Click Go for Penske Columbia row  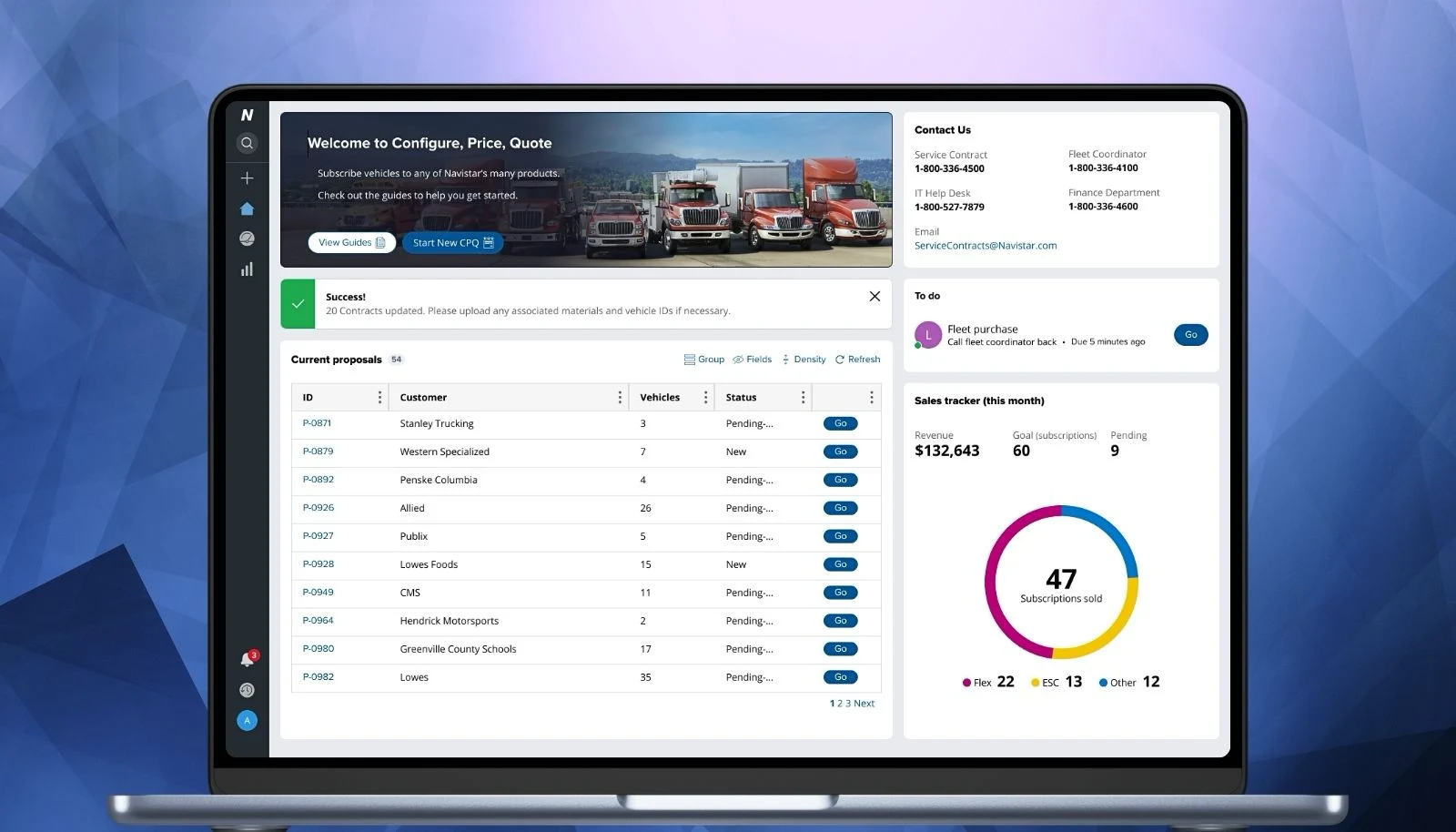pyautogui.click(x=840, y=480)
